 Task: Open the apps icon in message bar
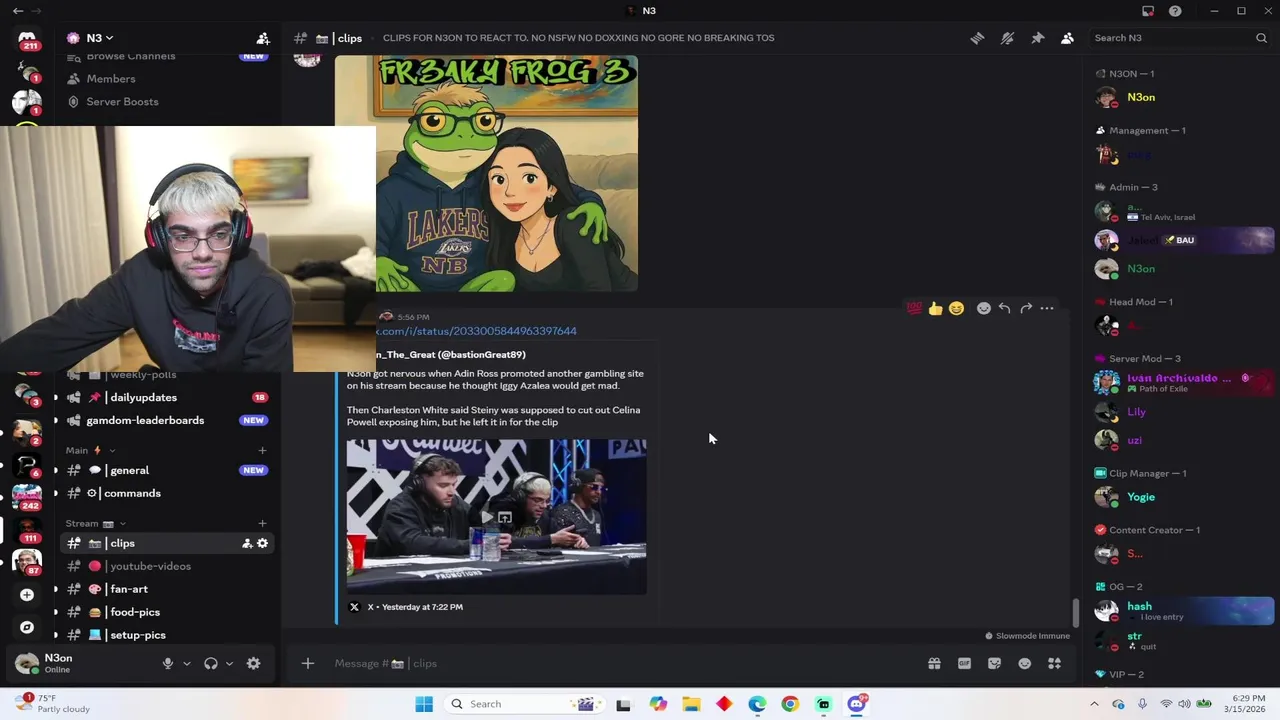pyautogui.click(x=1054, y=663)
